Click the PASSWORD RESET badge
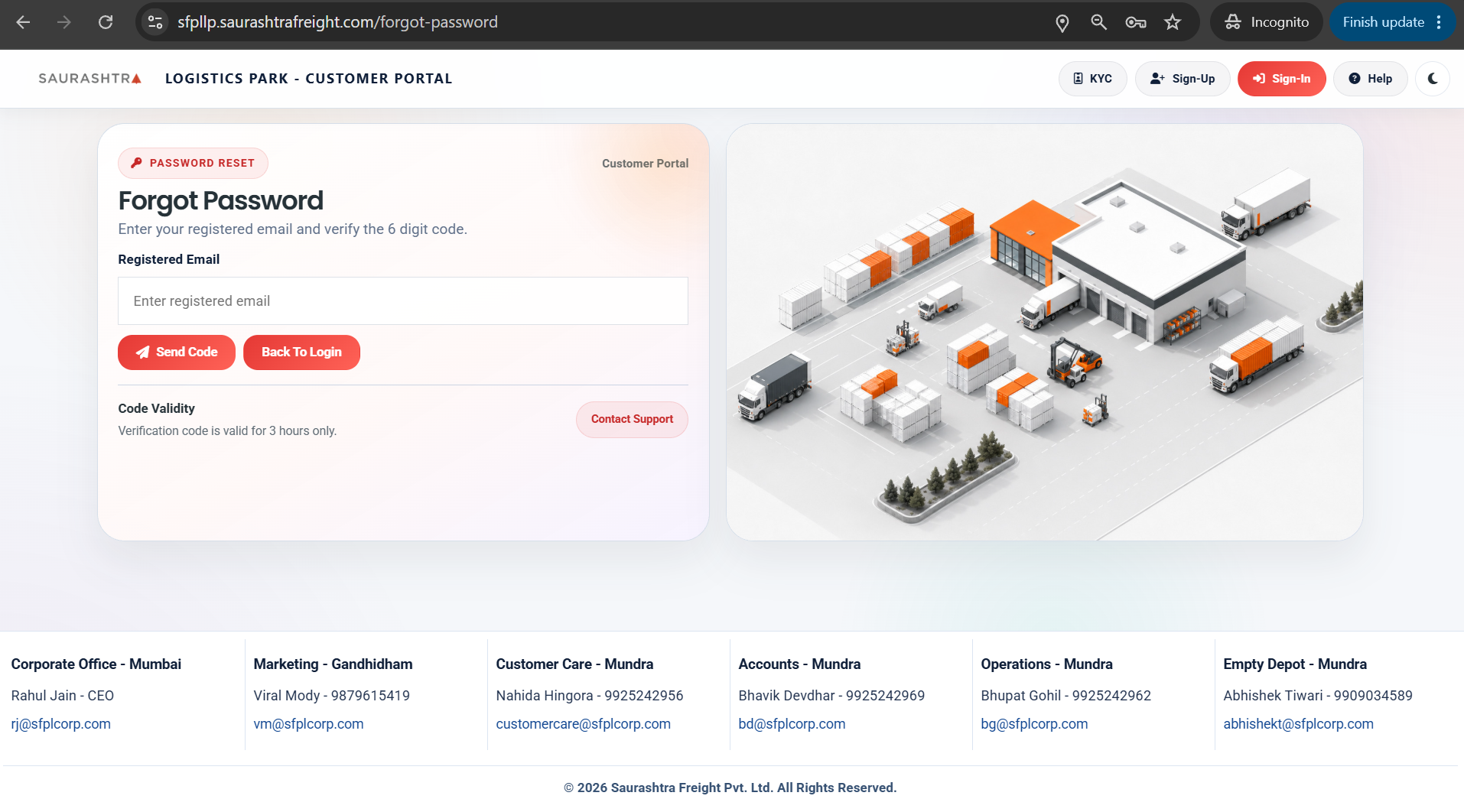The width and height of the screenshot is (1464, 812). (x=193, y=163)
